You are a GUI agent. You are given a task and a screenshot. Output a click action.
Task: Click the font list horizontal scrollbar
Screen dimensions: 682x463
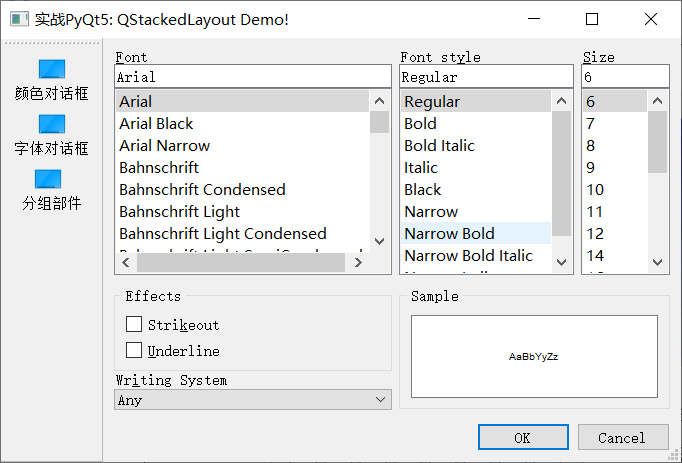[240, 263]
